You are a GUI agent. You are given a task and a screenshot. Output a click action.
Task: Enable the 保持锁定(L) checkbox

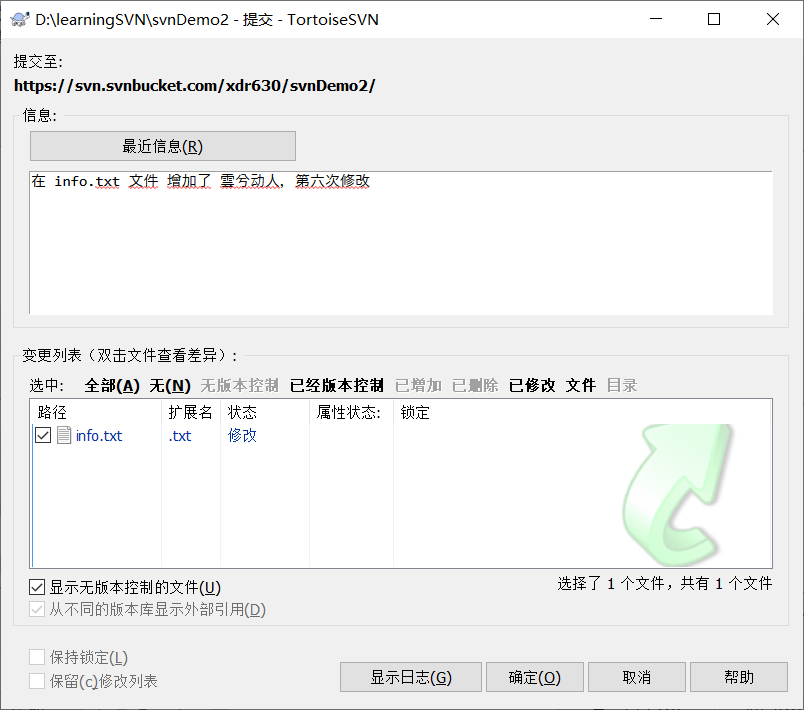[x=37, y=657]
